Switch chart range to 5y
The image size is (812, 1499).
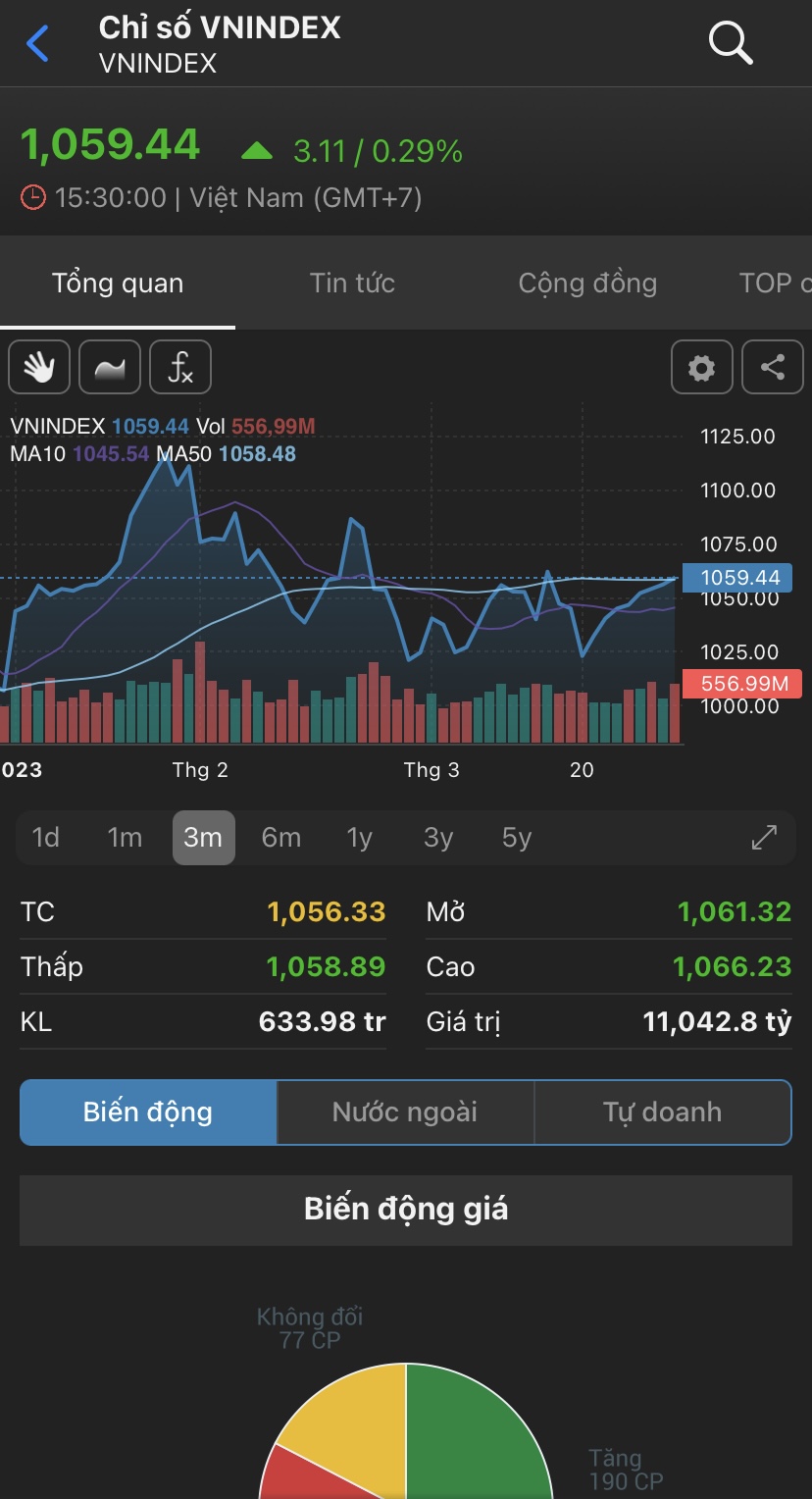(517, 838)
